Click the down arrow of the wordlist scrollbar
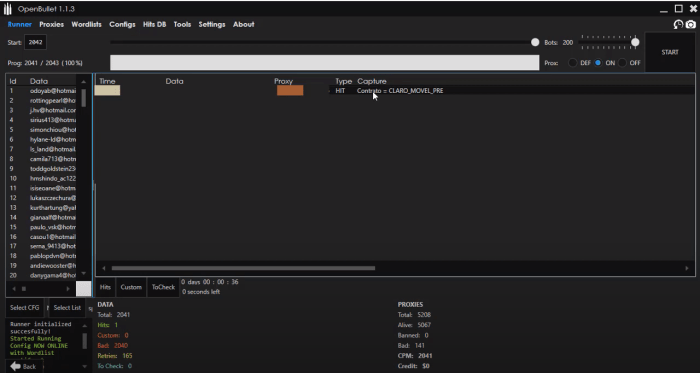 coord(83,273)
